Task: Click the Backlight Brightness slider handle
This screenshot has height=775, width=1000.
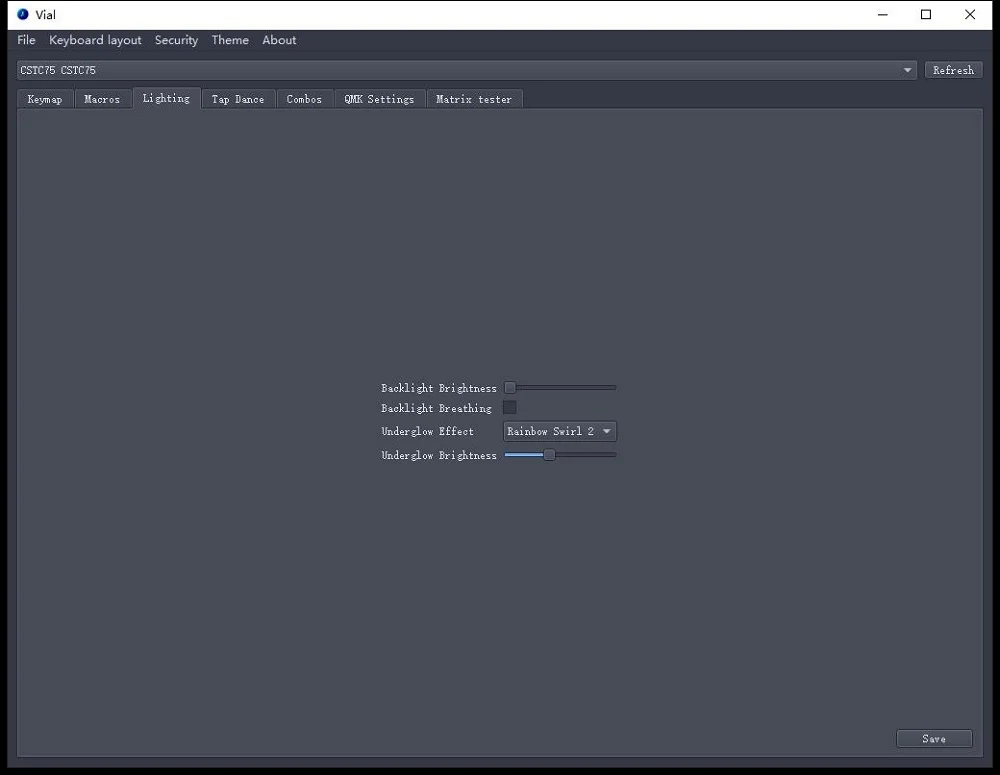Action: click(510, 388)
